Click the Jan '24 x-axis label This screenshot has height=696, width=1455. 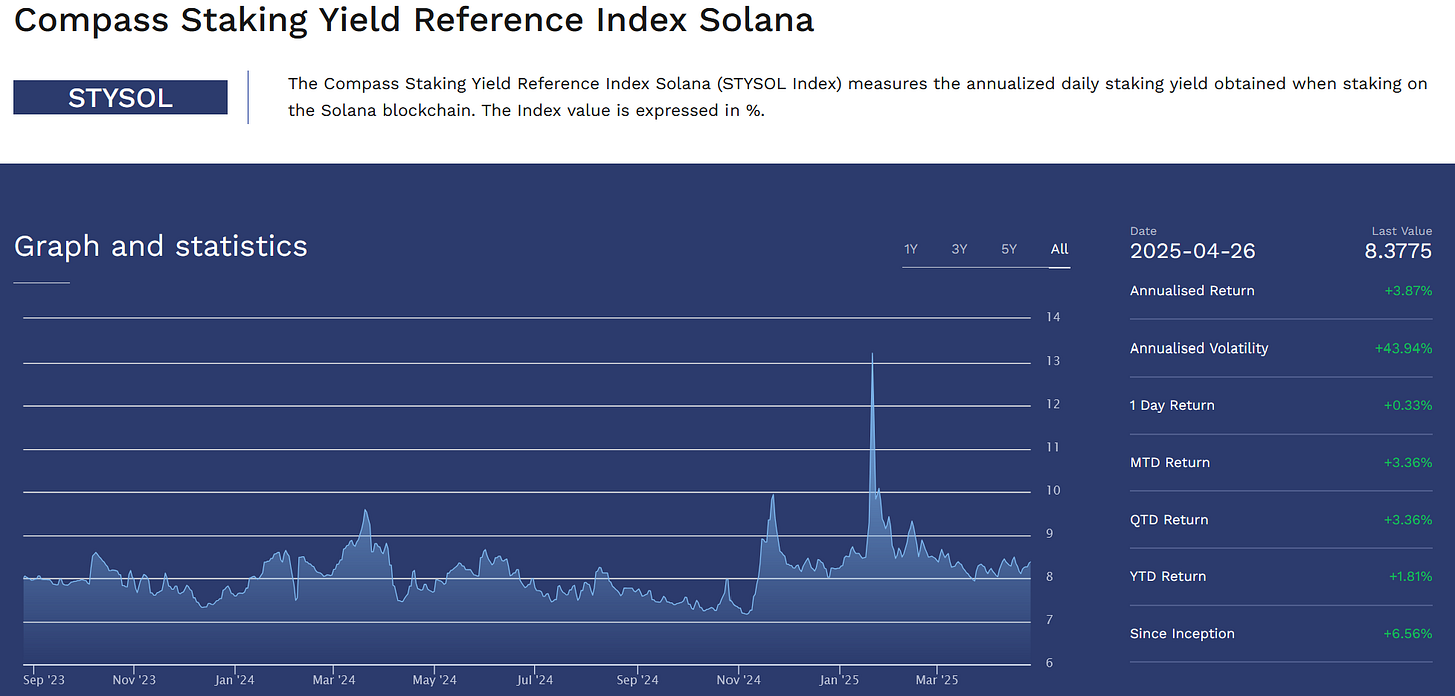click(233, 680)
